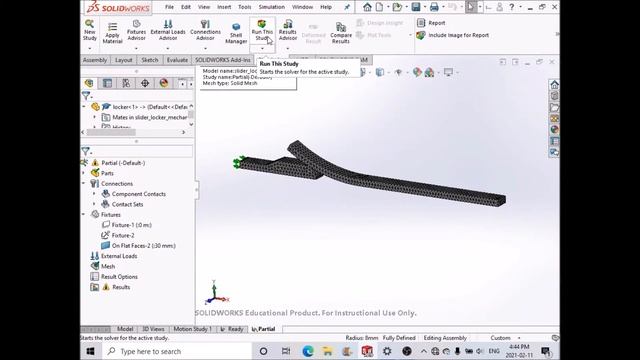Switch to the Evaluate ribbon tab
Screen dimensions: 640x360
click(177, 60)
